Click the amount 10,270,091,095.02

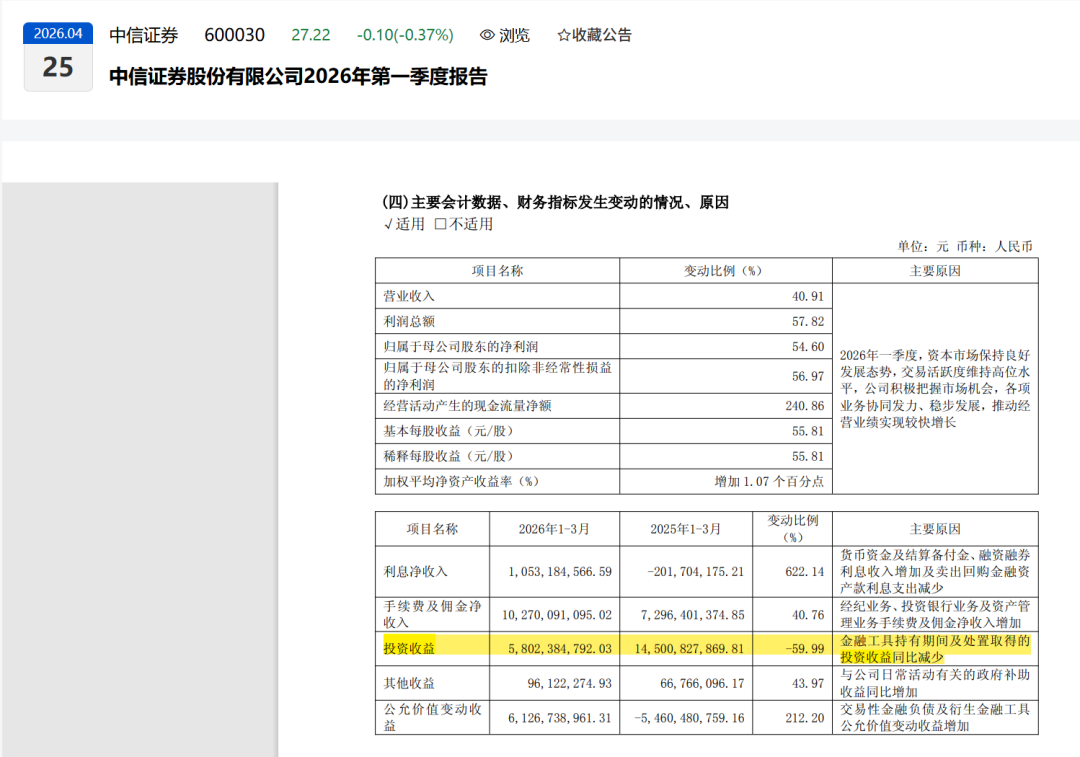[x=557, y=615]
